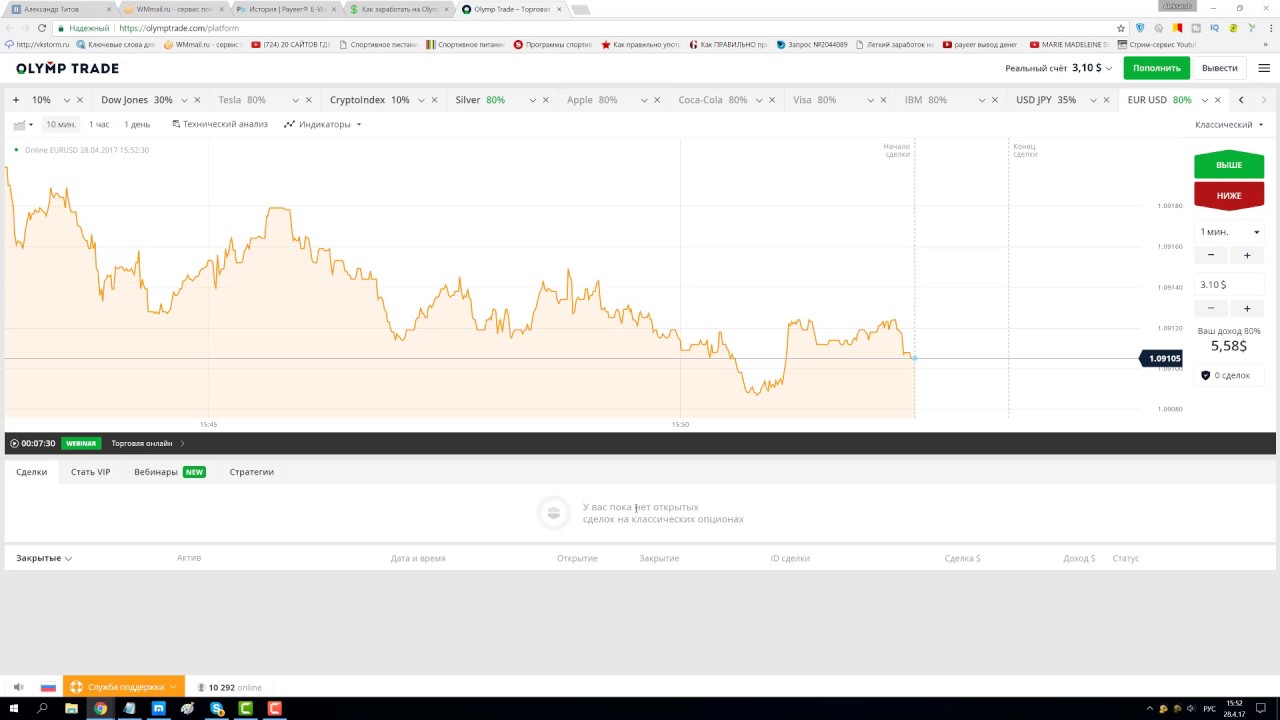
Task: Click the browser address bar URL
Action: point(179,28)
